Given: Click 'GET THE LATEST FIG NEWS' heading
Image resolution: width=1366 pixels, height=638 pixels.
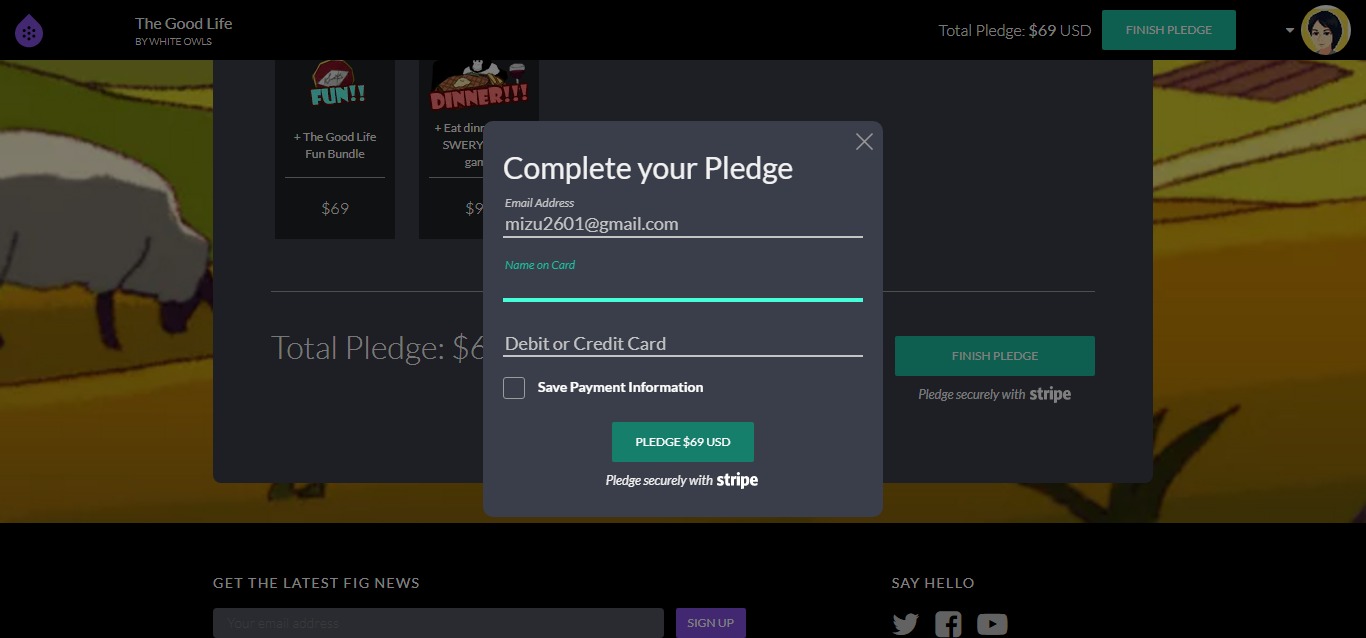Looking at the screenshot, I should point(316,583).
